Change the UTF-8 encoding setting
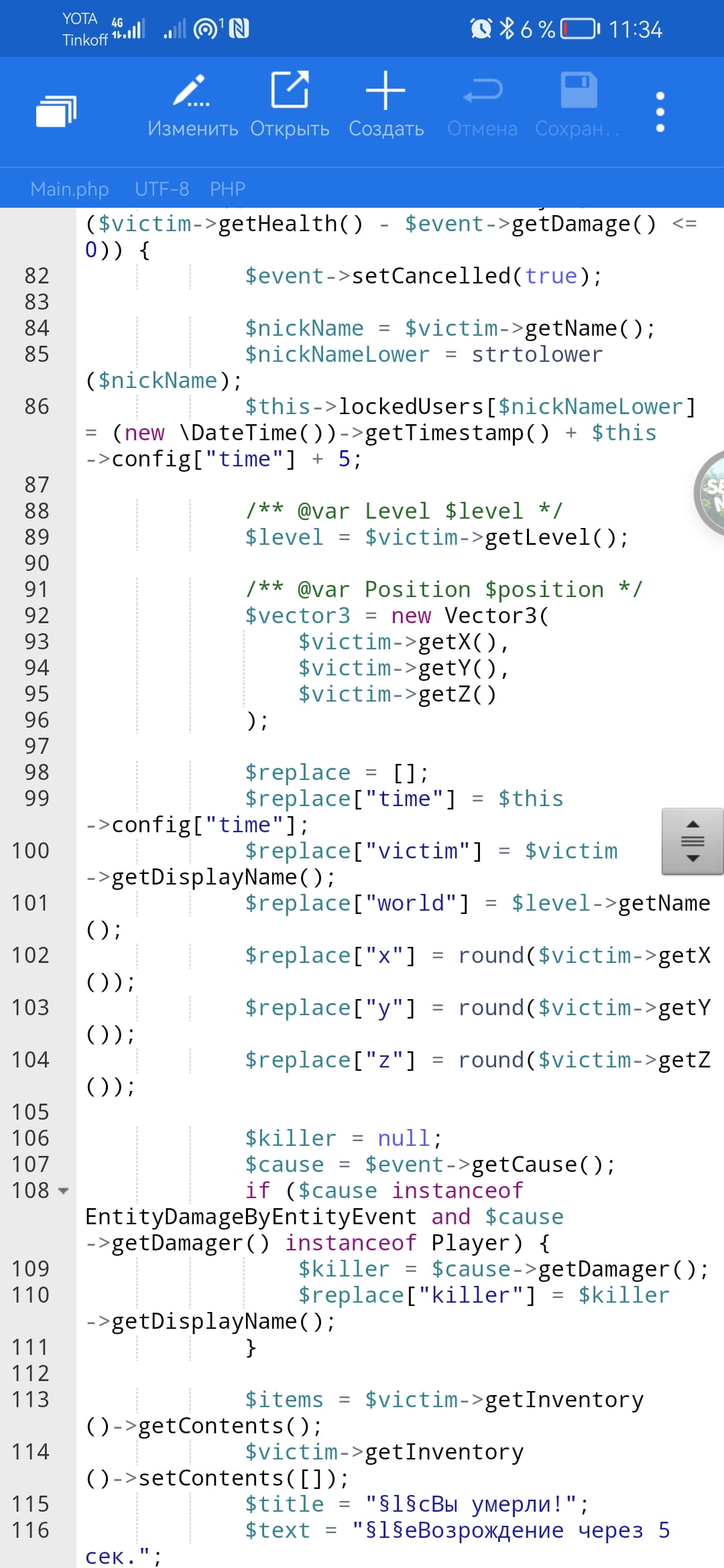Screen dimensions: 724x1568 pyautogui.click(x=162, y=189)
